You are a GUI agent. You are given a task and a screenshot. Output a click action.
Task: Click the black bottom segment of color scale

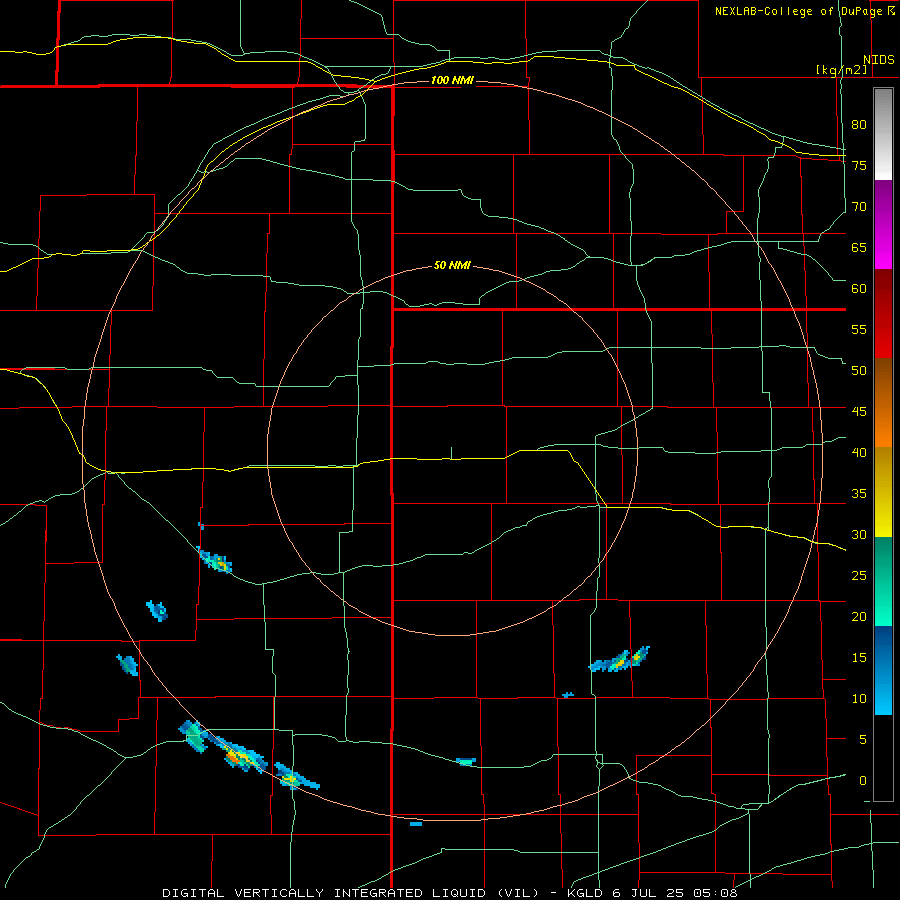(883, 758)
